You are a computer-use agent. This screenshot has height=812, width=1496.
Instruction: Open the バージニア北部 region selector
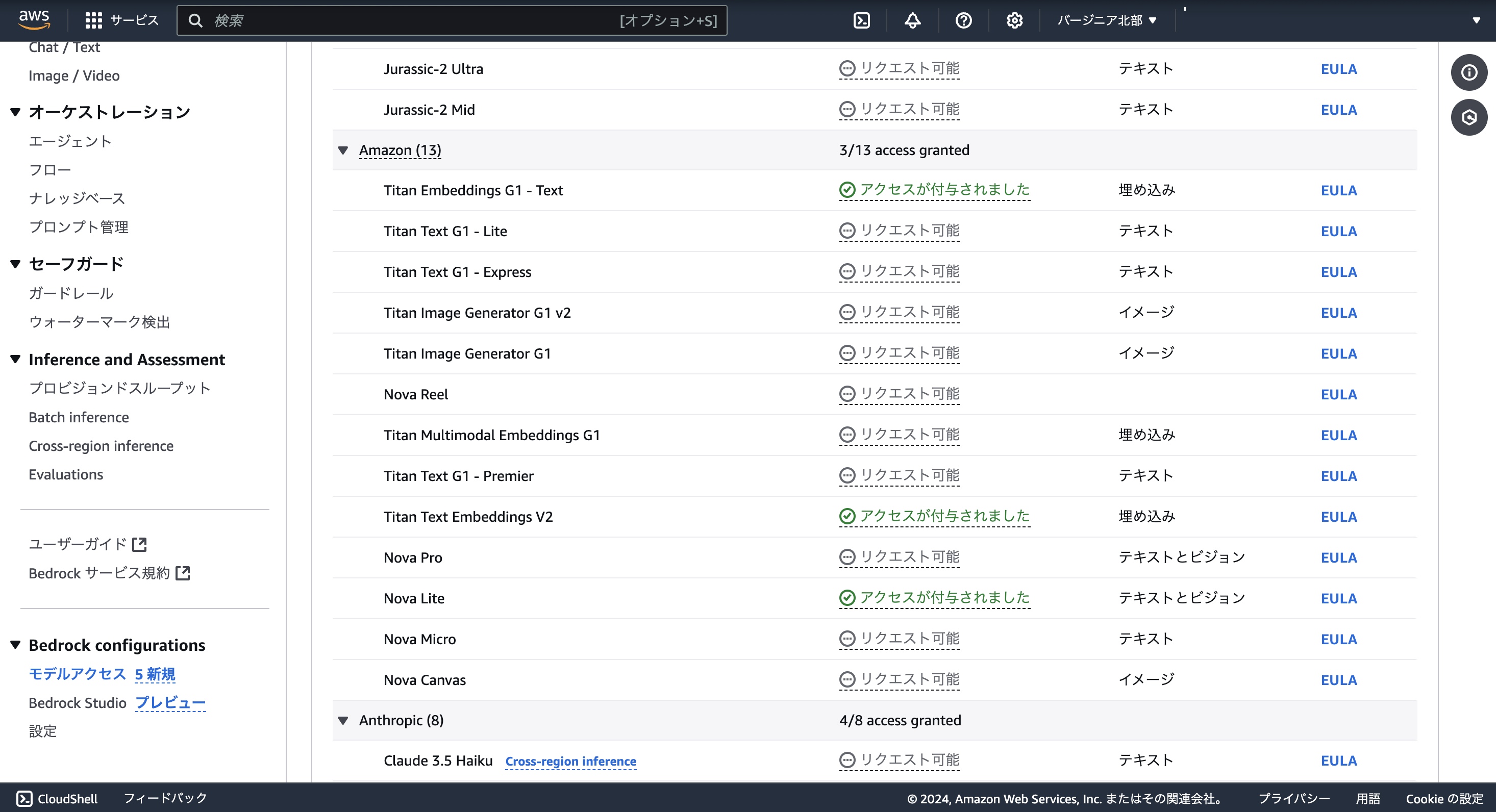click(x=1105, y=20)
